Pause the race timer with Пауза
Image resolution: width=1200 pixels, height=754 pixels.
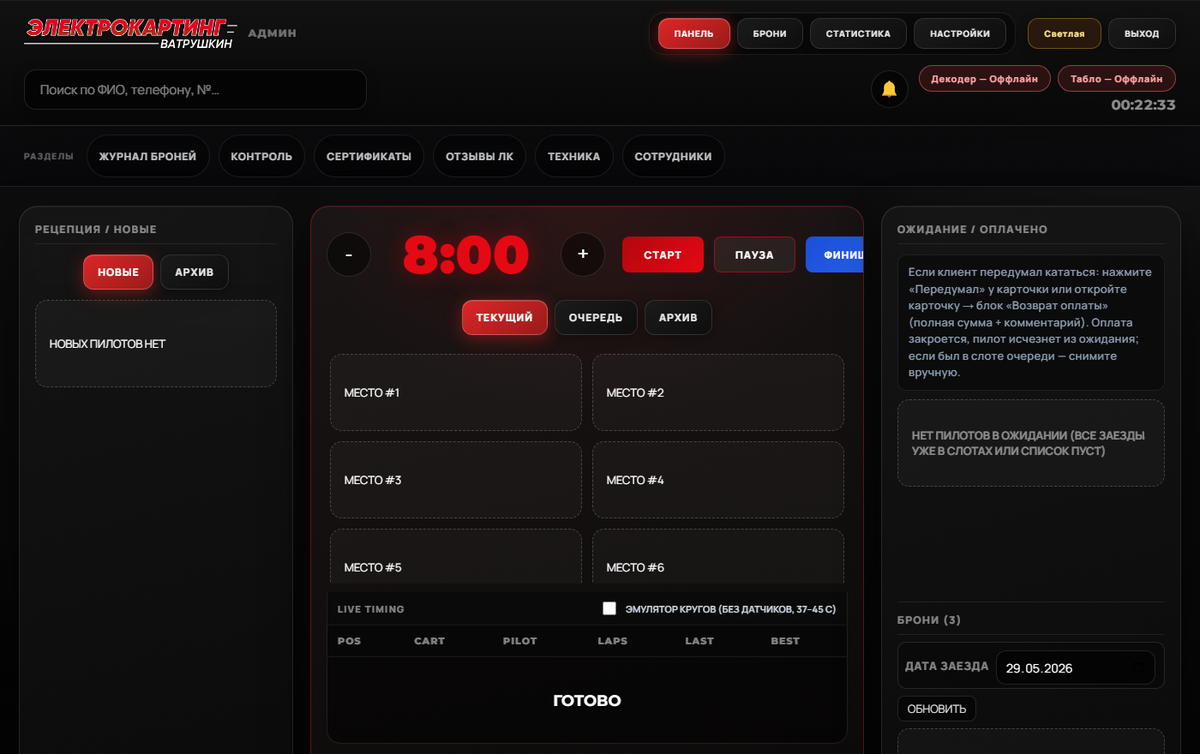(x=754, y=255)
